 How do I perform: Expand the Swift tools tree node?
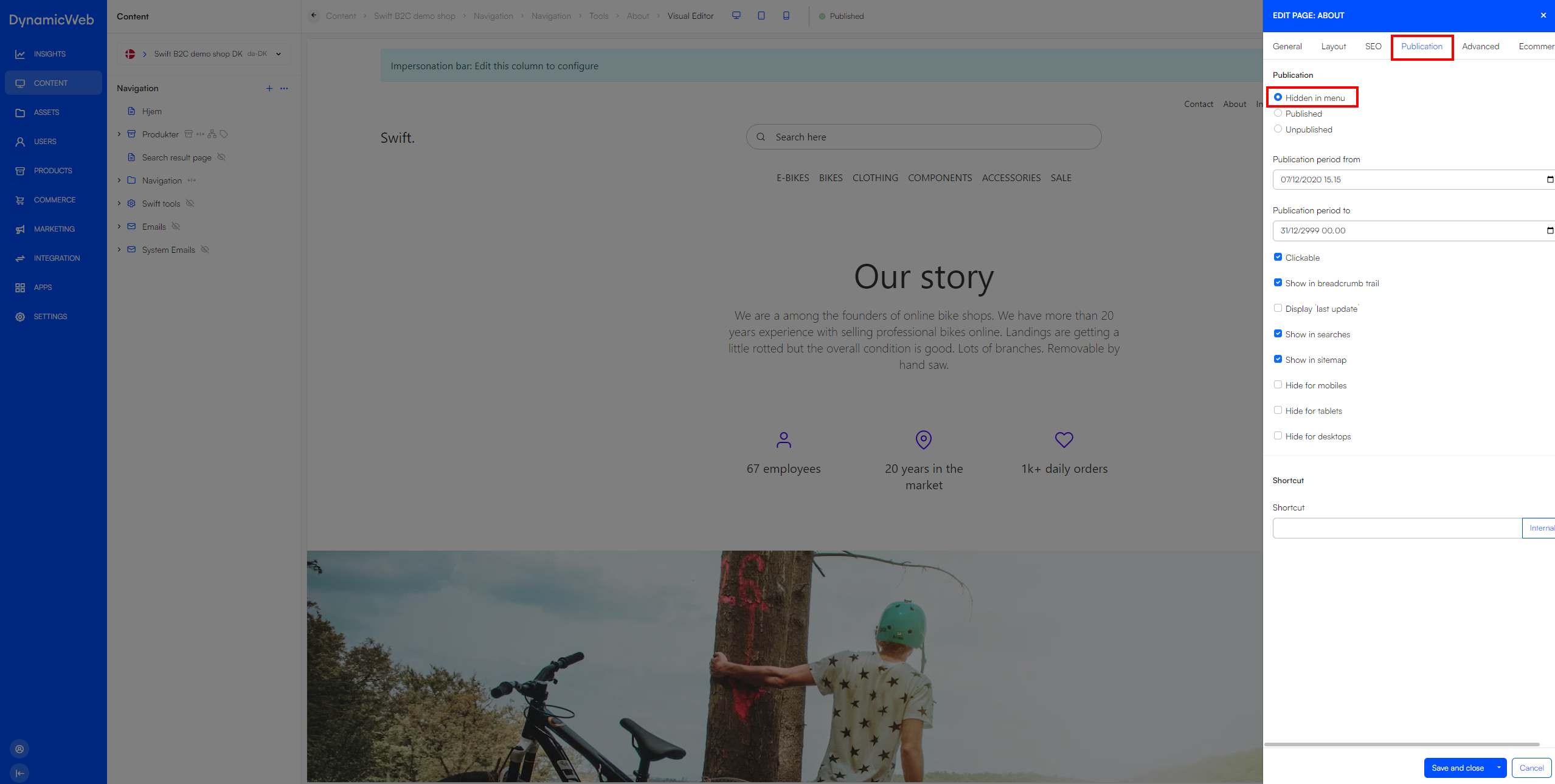tap(119, 204)
